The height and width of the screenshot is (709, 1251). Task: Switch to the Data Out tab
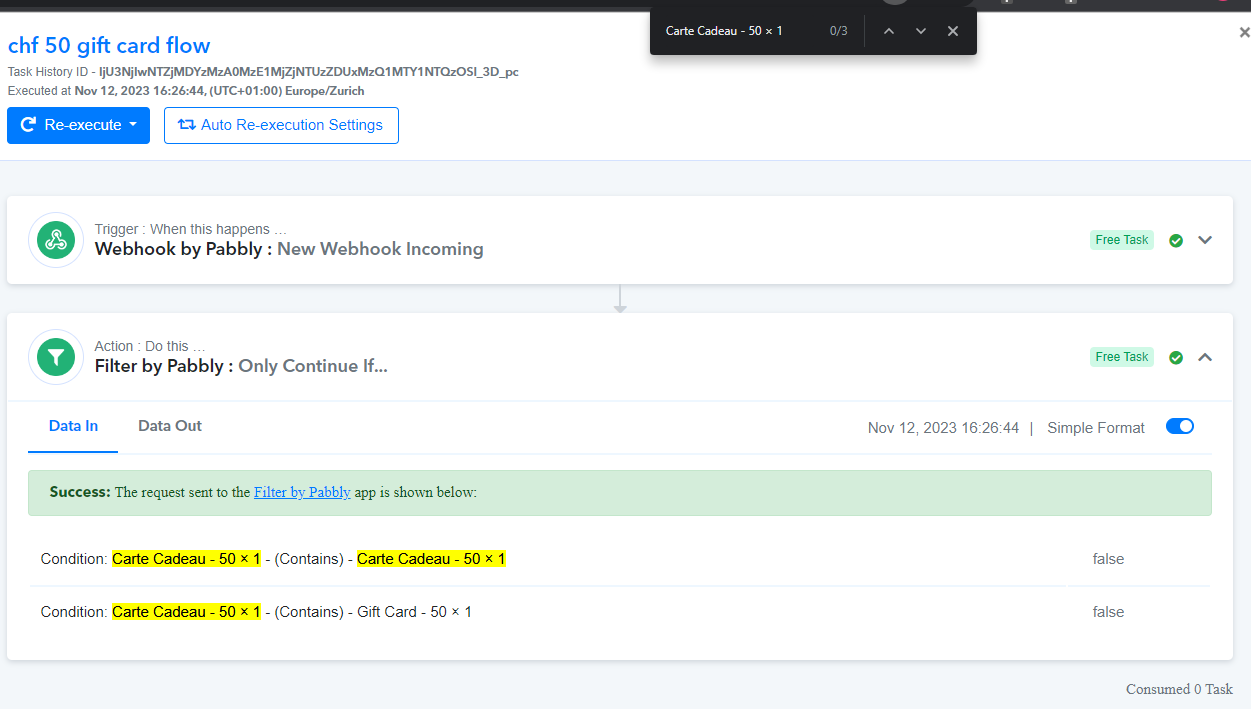pos(170,426)
